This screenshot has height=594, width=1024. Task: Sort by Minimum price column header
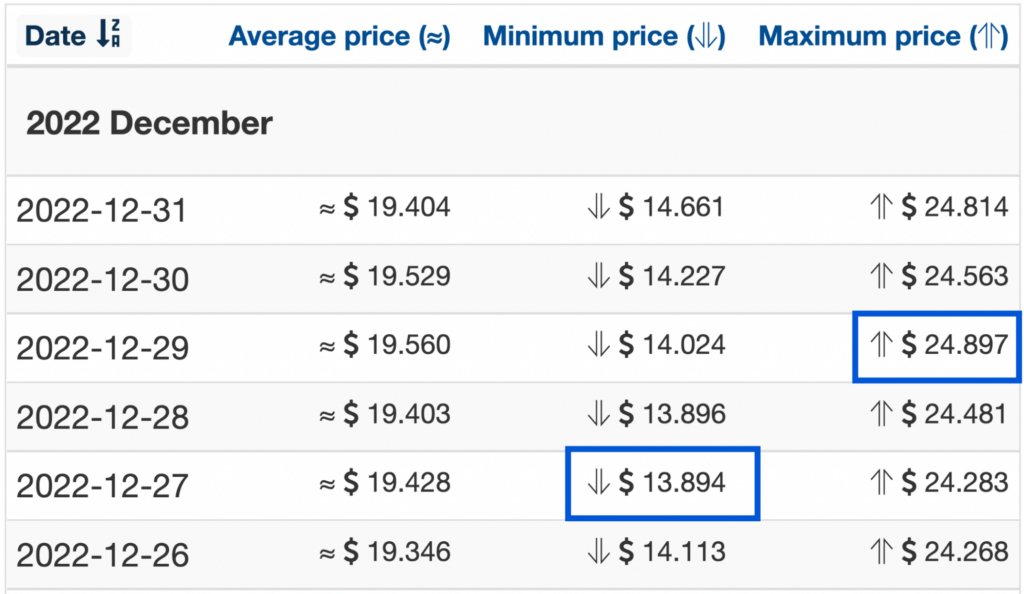point(604,37)
